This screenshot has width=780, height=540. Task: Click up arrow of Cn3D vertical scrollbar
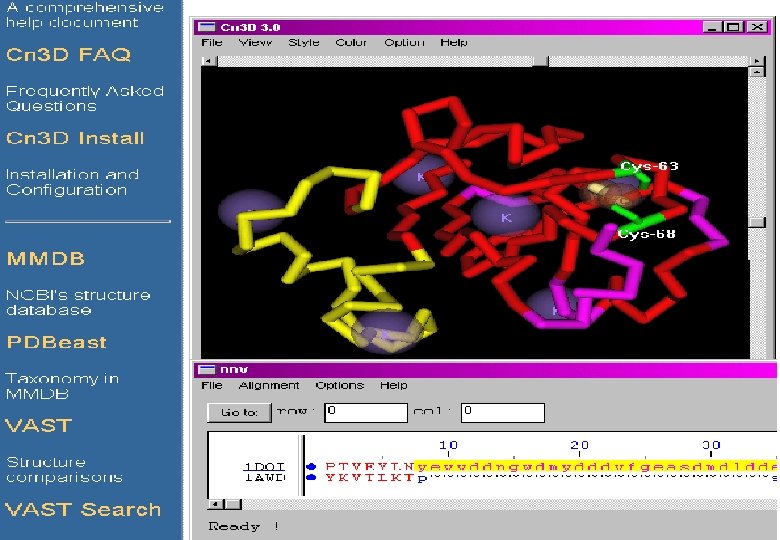(x=757, y=72)
